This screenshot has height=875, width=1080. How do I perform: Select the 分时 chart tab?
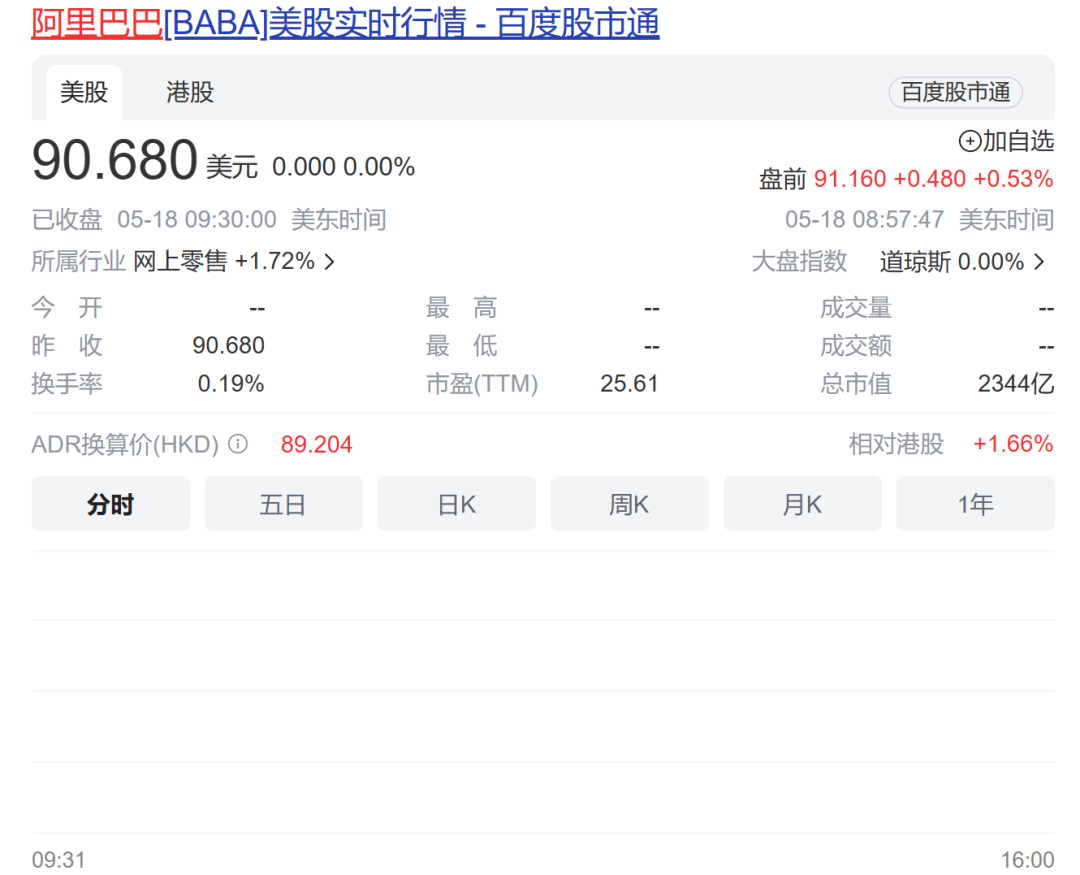tap(110, 504)
